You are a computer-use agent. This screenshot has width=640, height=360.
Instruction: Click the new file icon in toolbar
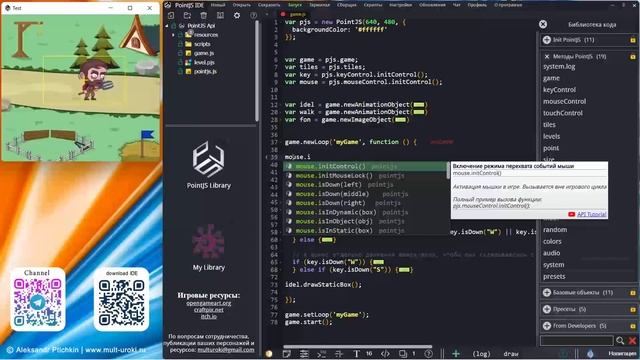[171, 16]
